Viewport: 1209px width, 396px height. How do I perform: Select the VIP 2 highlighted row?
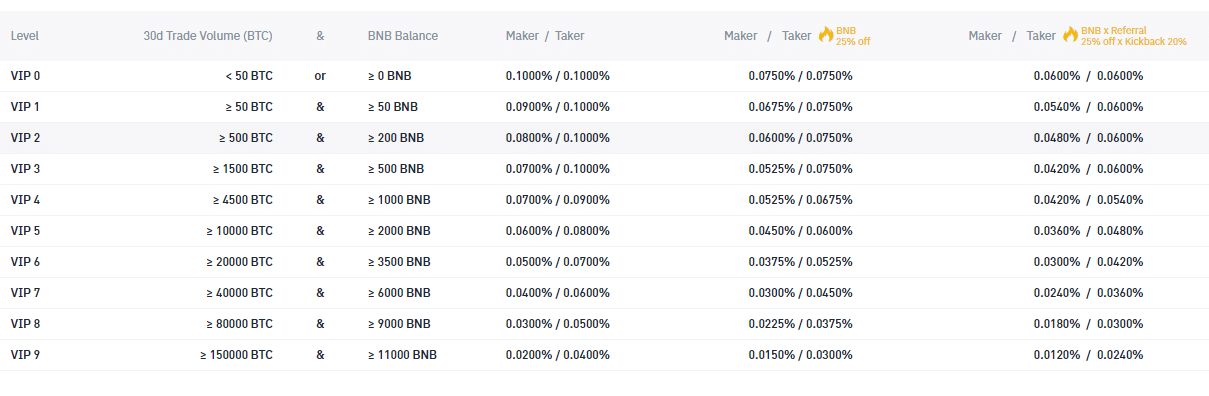pos(604,138)
